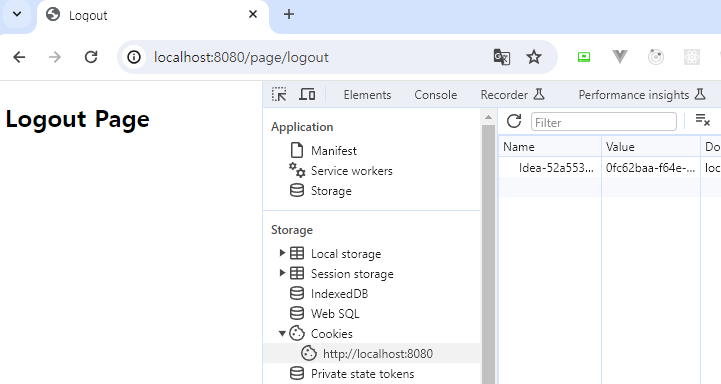Reload the logout page
Image resolution: width=721 pixels, height=384 pixels.
point(91,57)
